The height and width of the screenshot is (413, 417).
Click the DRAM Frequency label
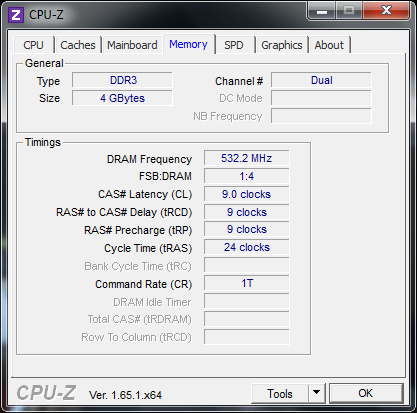tap(149, 159)
